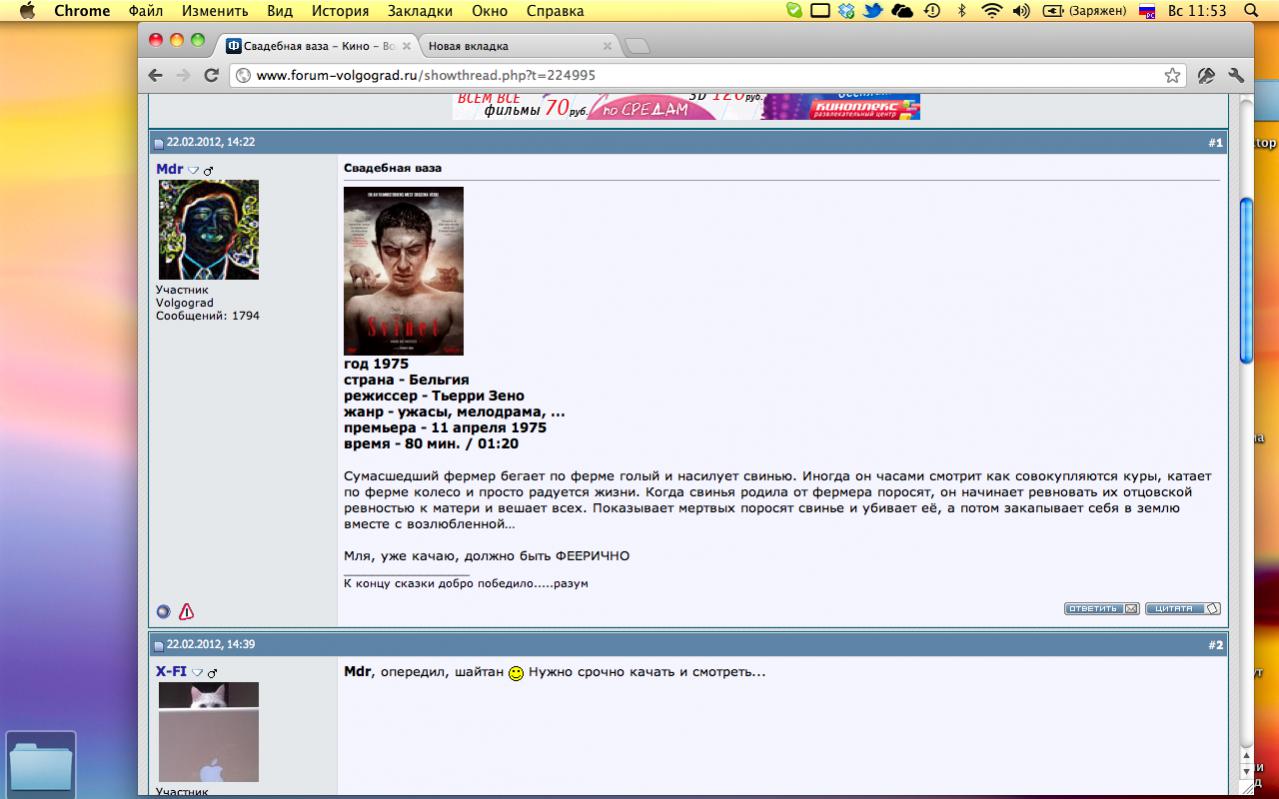Open the Chrome application menu
The width and height of the screenshot is (1279, 799).
click(x=82, y=11)
